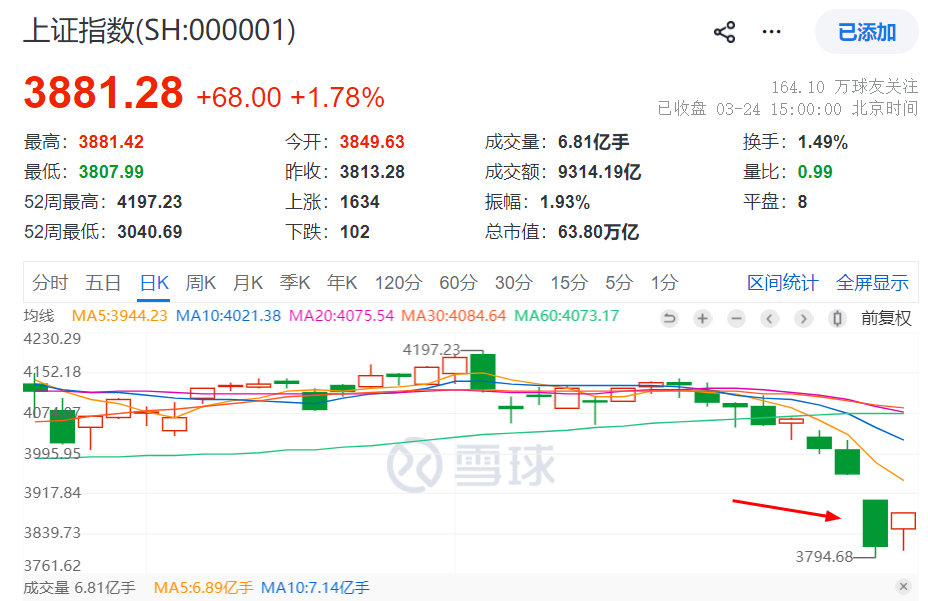The height and width of the screenshot is (601, 928).
Task: Click the 换手 value 1.49%
Action: pyautogui.click(x=823, y=142)
